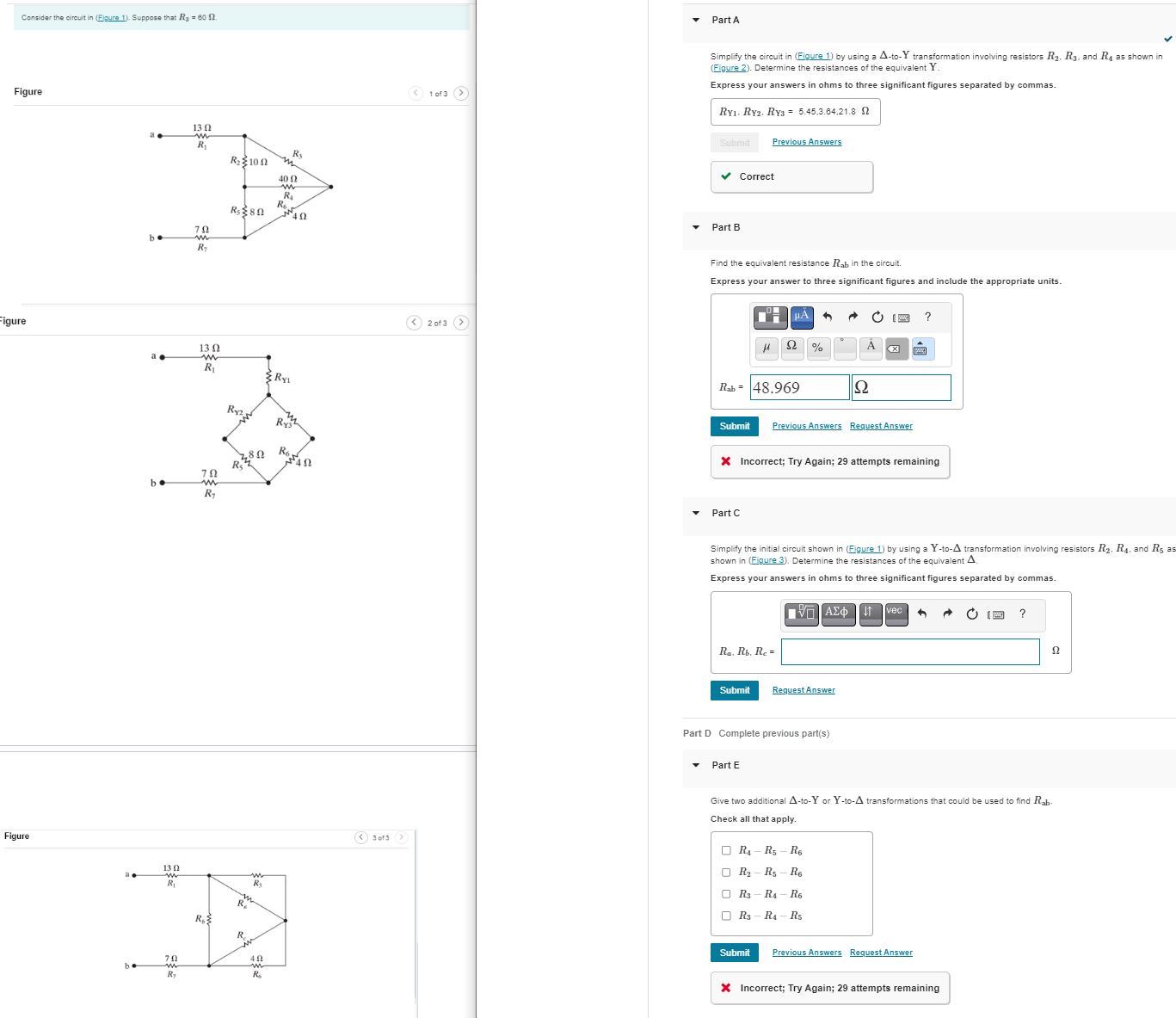This screenshot has height=1018, width=1176.
Task: Insert the Å symbol from the units keypad
Action: click(x=870, y=348)
